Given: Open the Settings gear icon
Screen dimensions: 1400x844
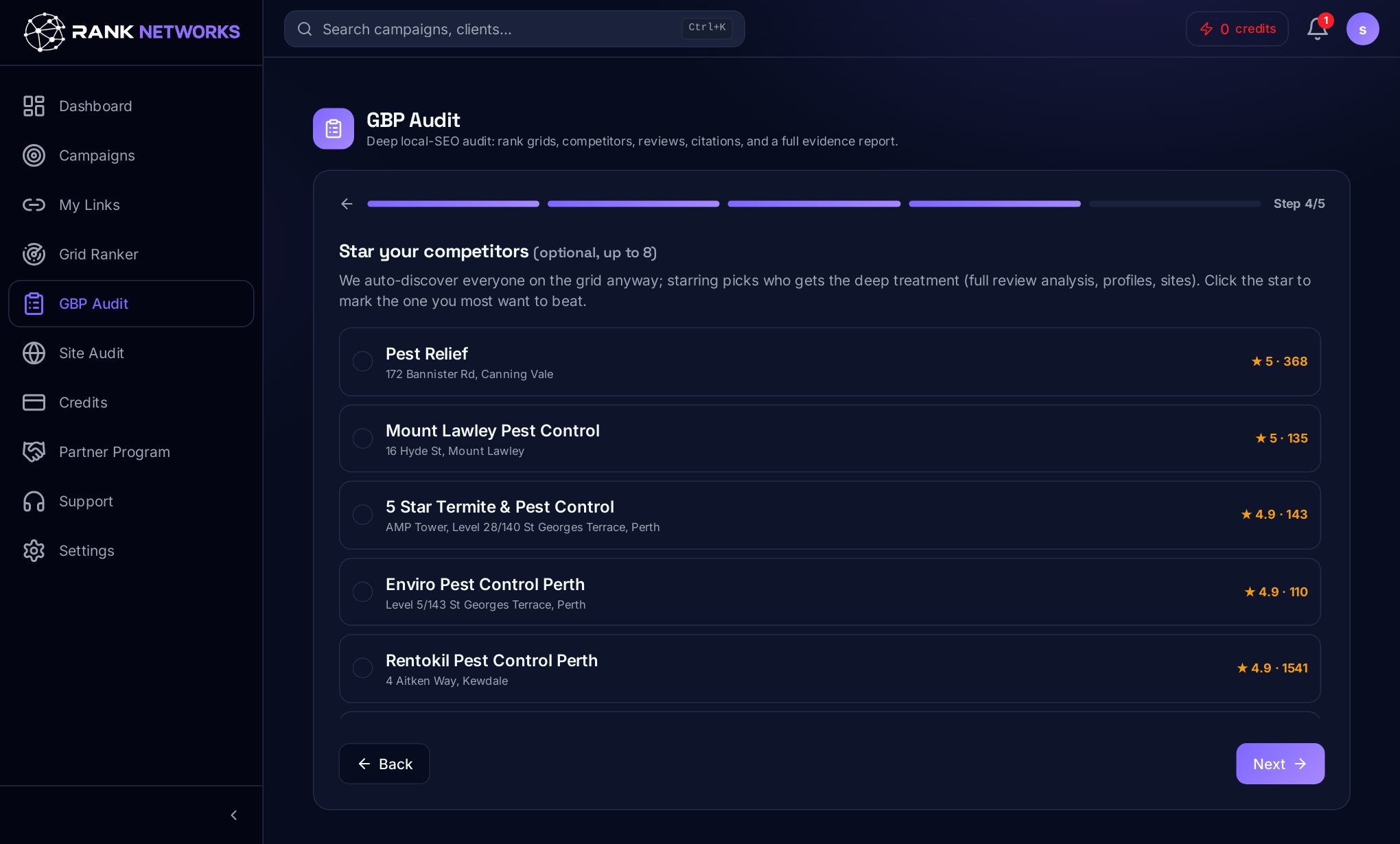Looking at the screenshot, I should [x=34, y=550].
